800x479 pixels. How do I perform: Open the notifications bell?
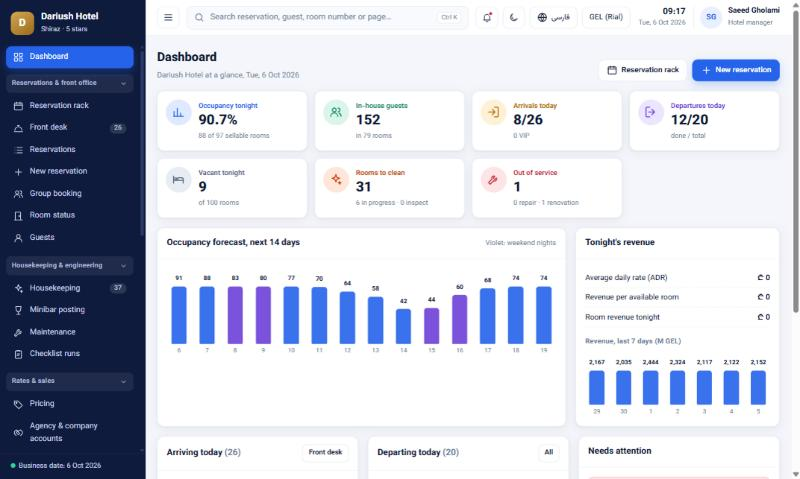pos(487,17)
